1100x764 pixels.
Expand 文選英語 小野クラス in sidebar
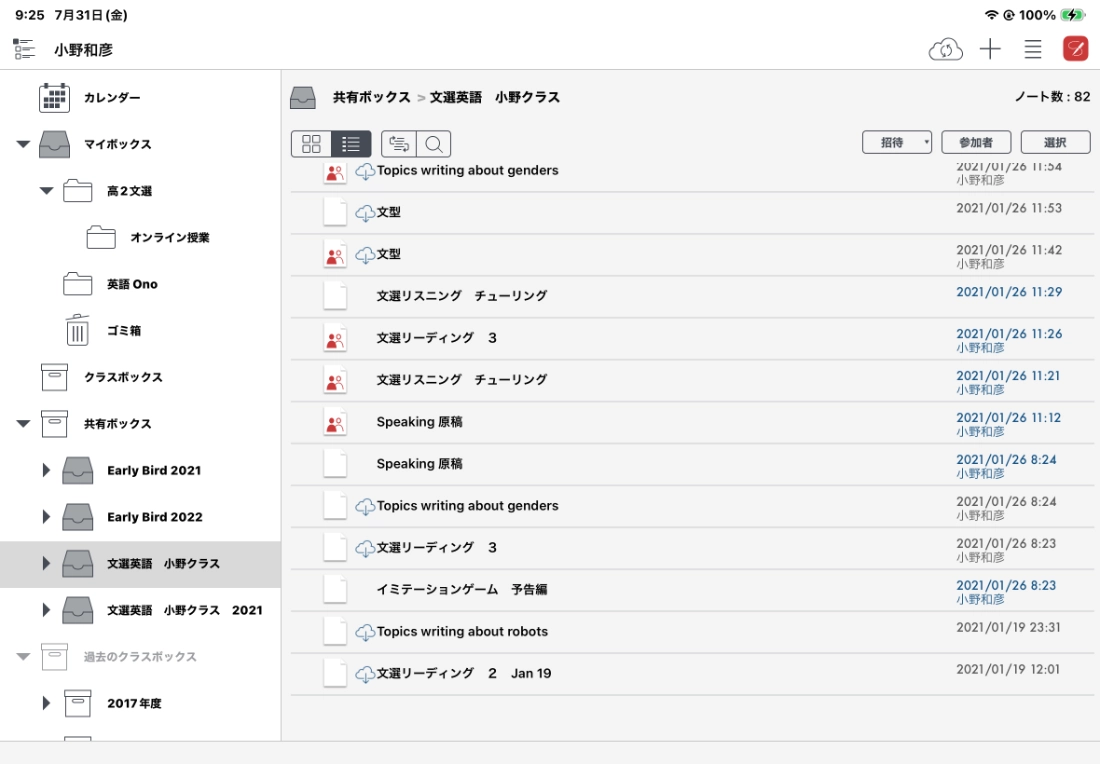pyautogui.click(x=46, y=563)
